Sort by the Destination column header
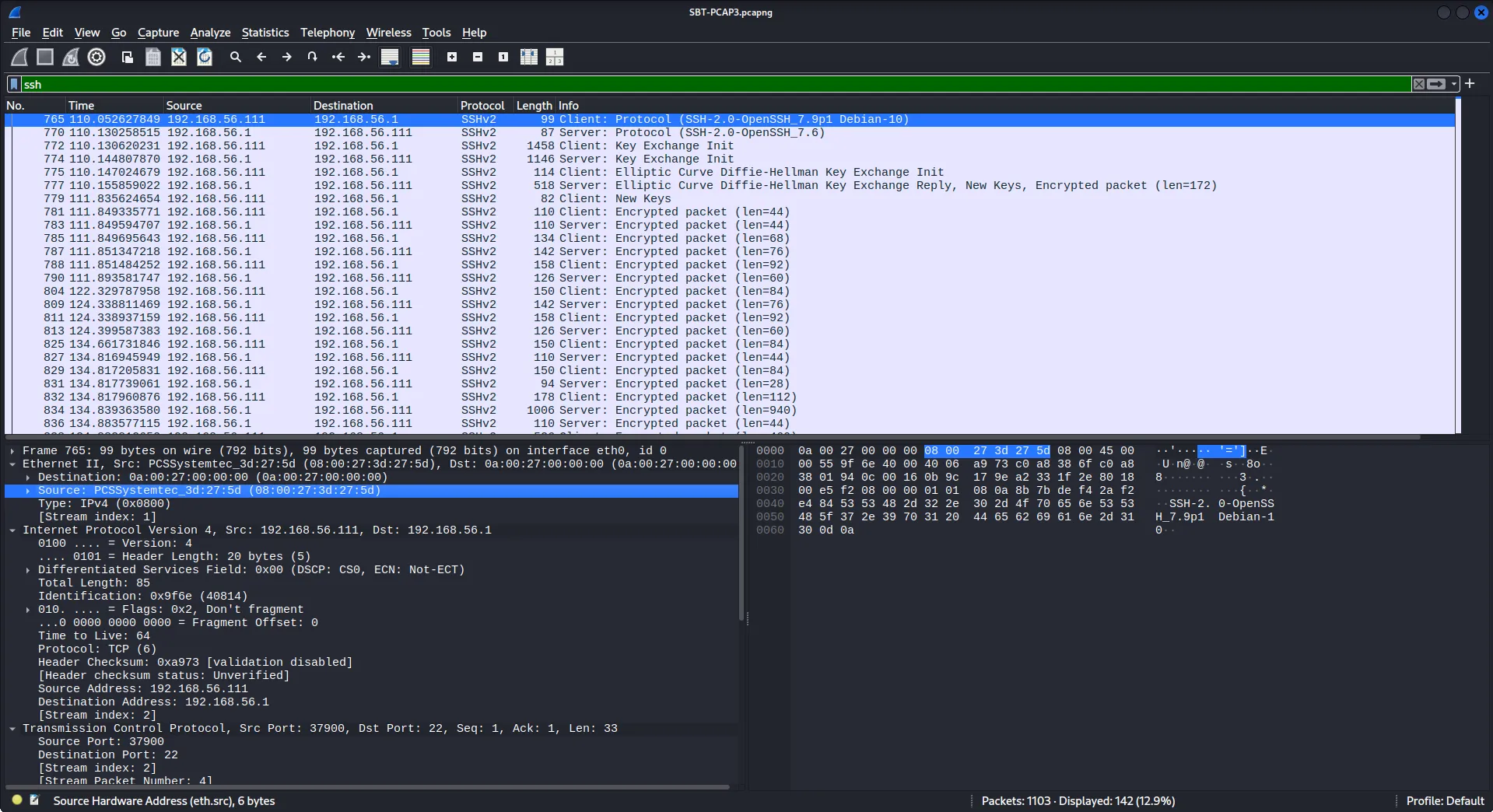Image resolution: width=1493 pixels, height=812 pixels. pyautogui.click(x=384, y=106)
